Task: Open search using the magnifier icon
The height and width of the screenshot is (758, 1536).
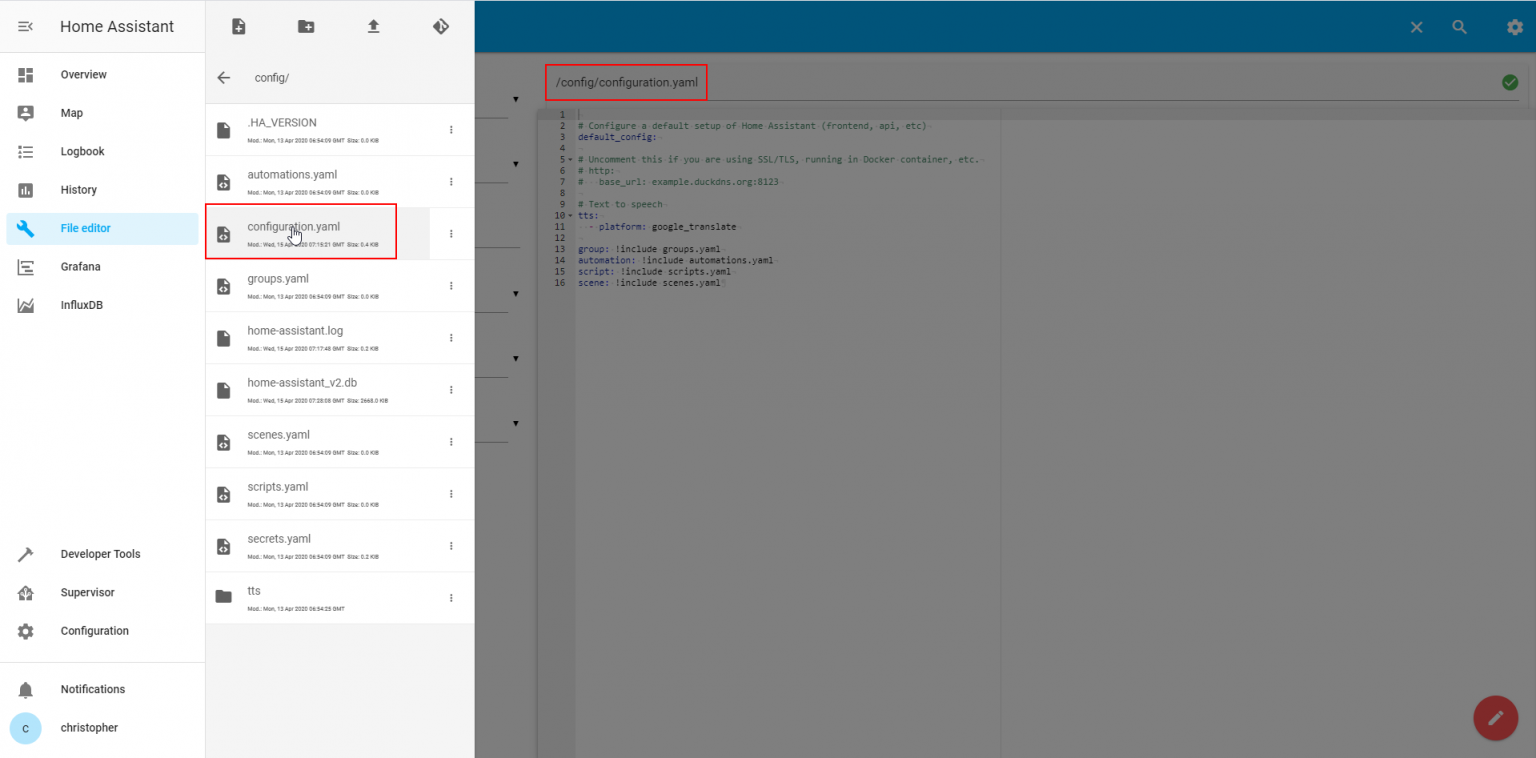Action: 1459,27
